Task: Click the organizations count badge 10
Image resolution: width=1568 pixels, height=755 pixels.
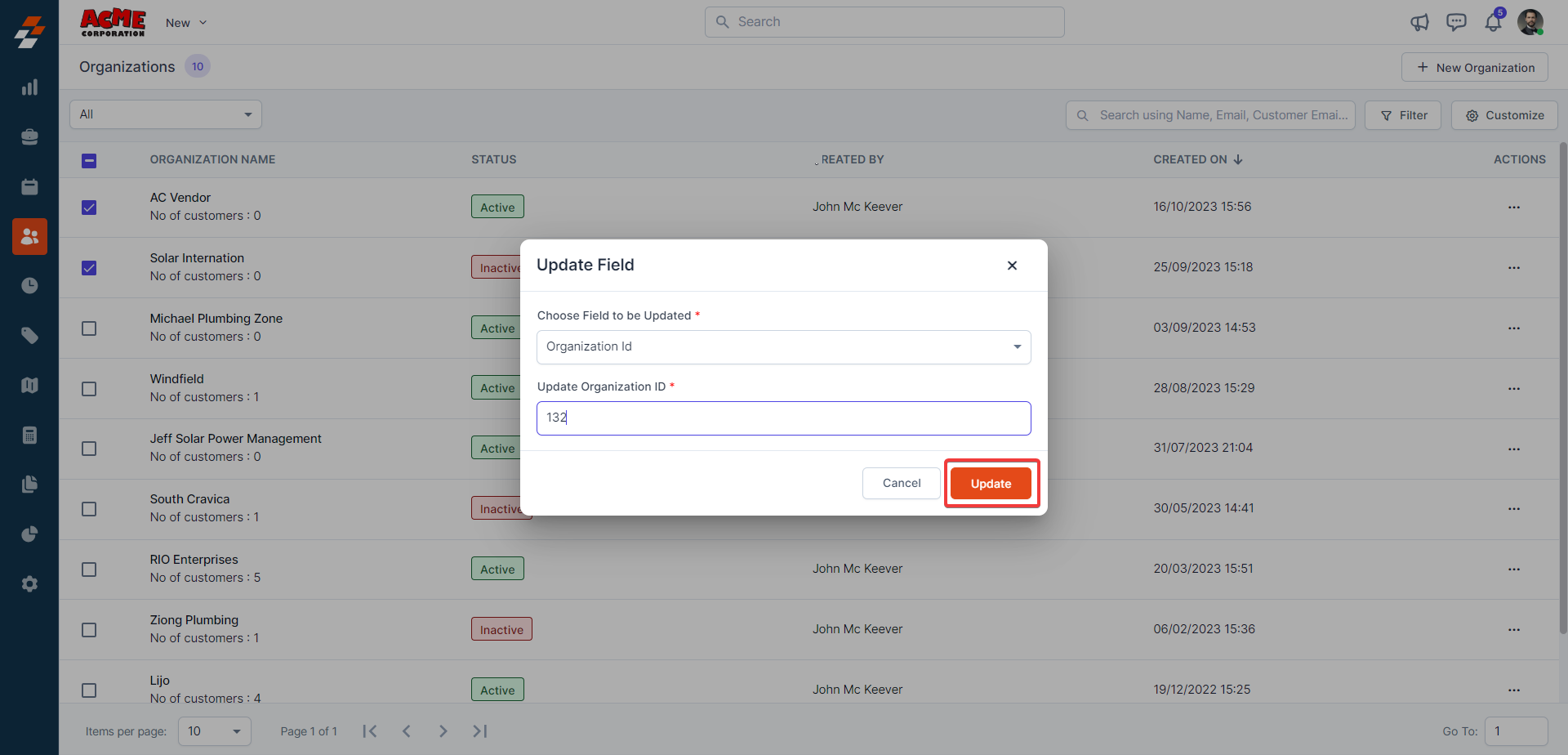Action: pyautogui.click(x=198, y=66)
